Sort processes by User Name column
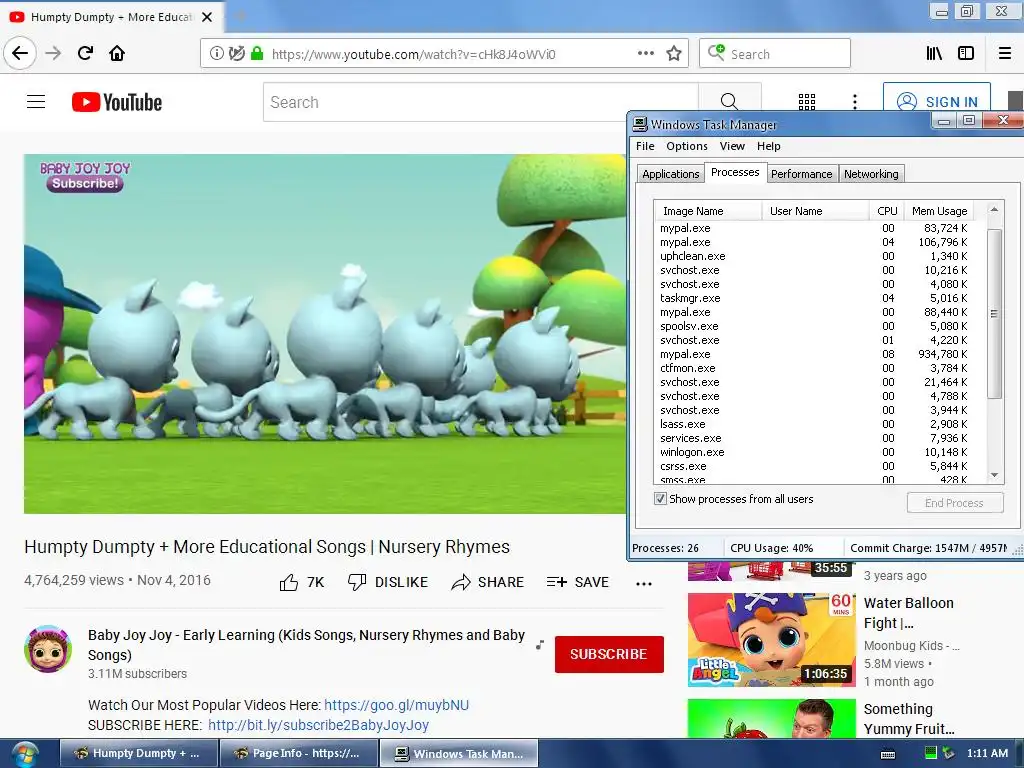Screen dimensions: 1024x768 (815, 211)
